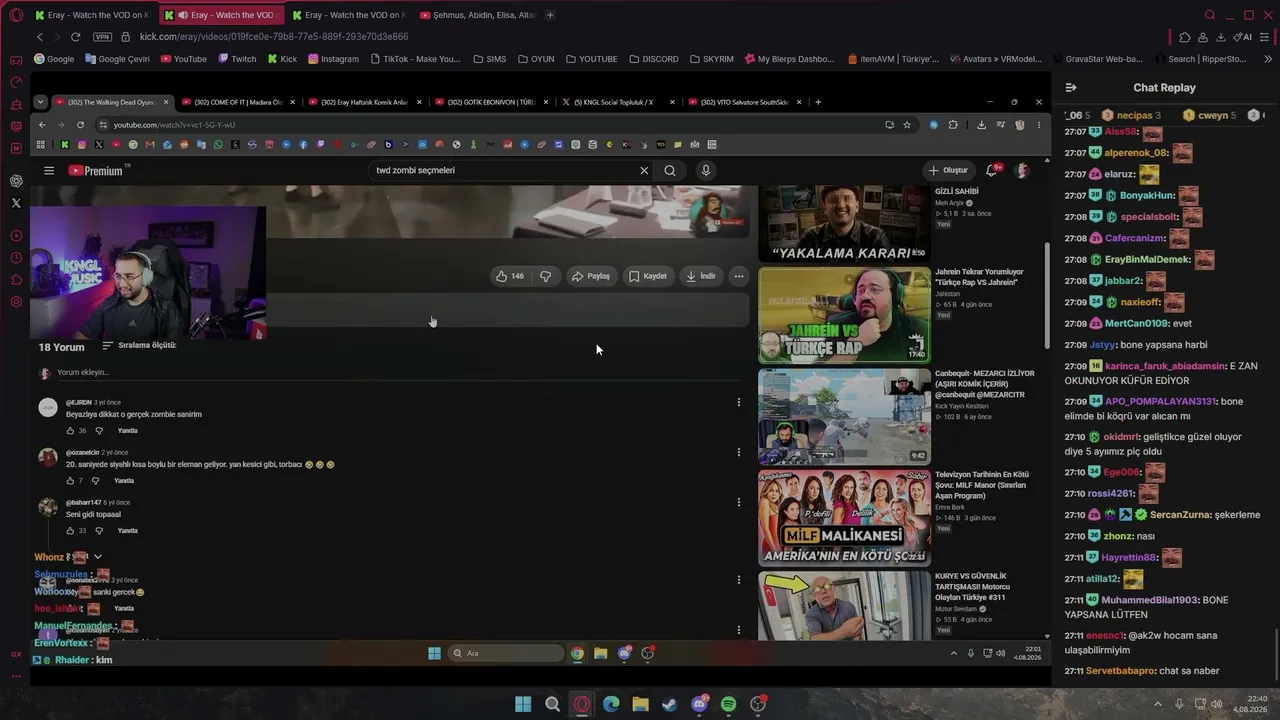Viewport: 1280px width, 720px height.
Task: Click the Paylaş share button
Action: click(590, 276)
